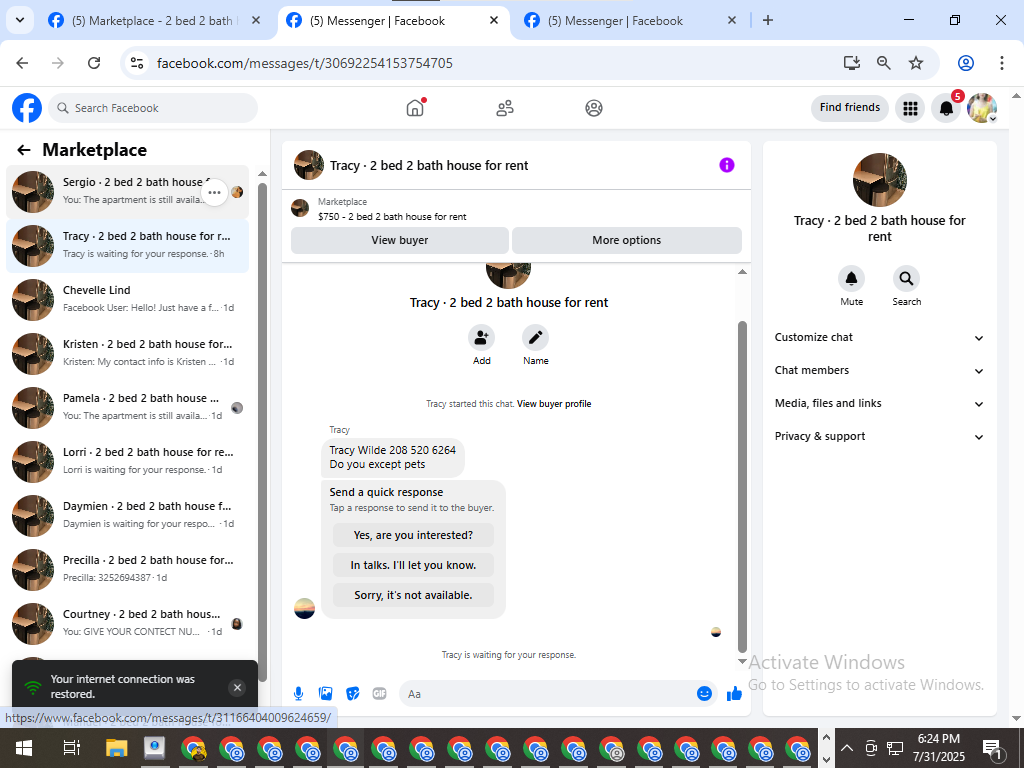Bookmark this page with star icon
Screen dimensions: 1024x768
click(916, 63)
